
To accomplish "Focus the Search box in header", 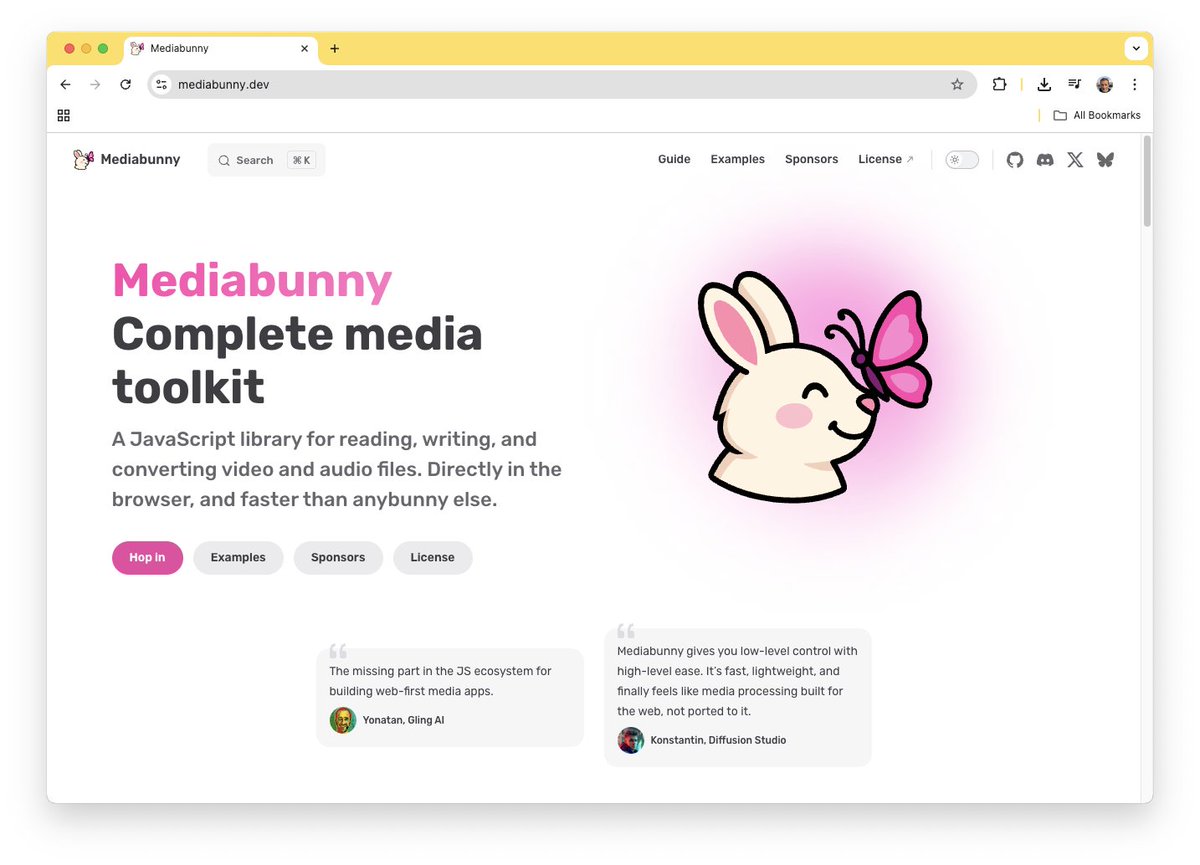I will point(266,160).
